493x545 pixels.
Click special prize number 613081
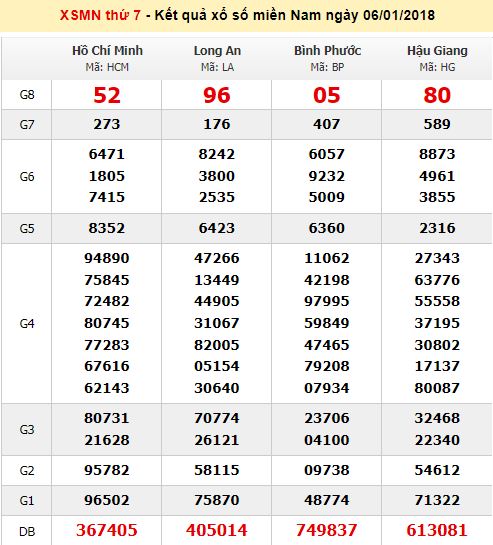pyautogui.click(x=437, y=530)
